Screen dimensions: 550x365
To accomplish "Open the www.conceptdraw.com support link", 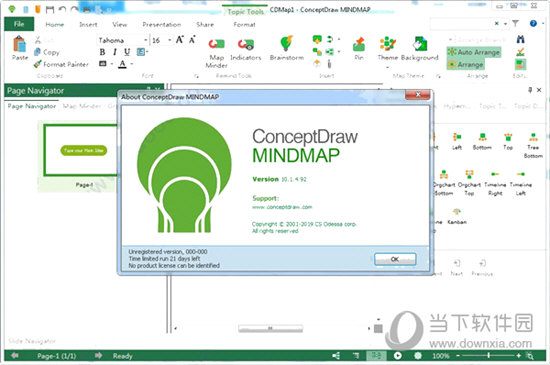I will pyautogui.click(x=282, y=207).
